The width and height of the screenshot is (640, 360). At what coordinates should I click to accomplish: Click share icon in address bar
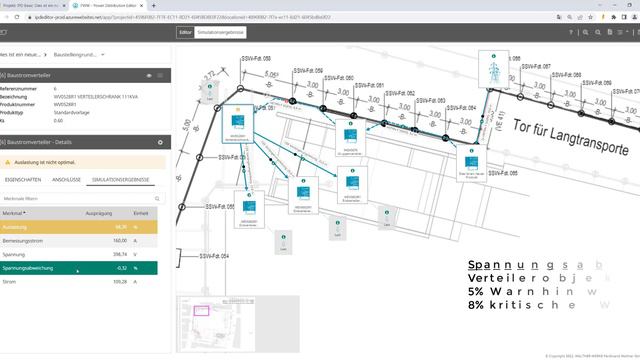click(x=580, y=17)
